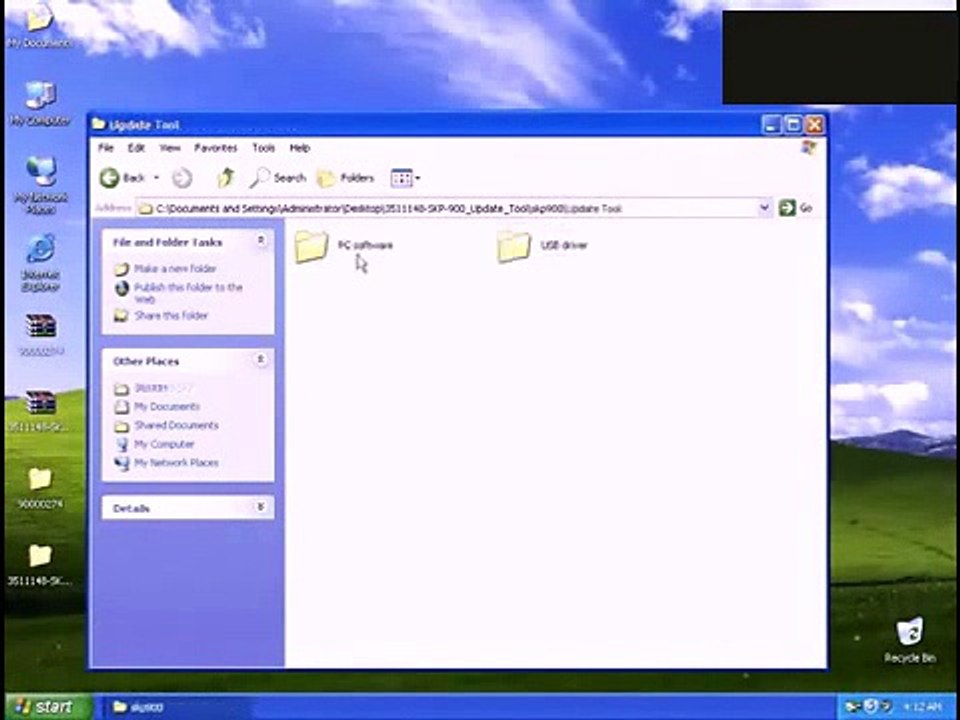Click the first system tray icon
The image size is (960, 720).
click(x=853, y=708)
